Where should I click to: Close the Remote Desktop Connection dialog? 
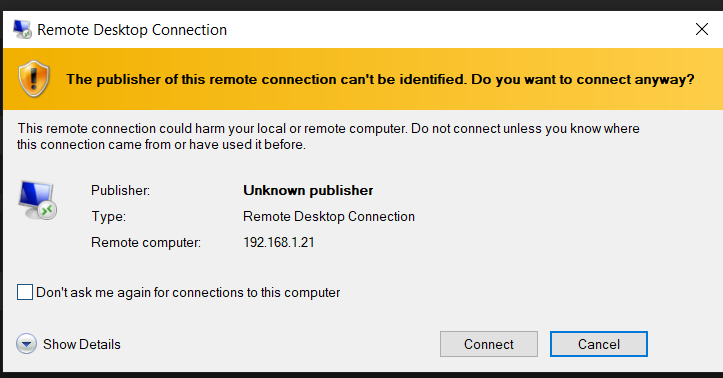click(702, 29)
